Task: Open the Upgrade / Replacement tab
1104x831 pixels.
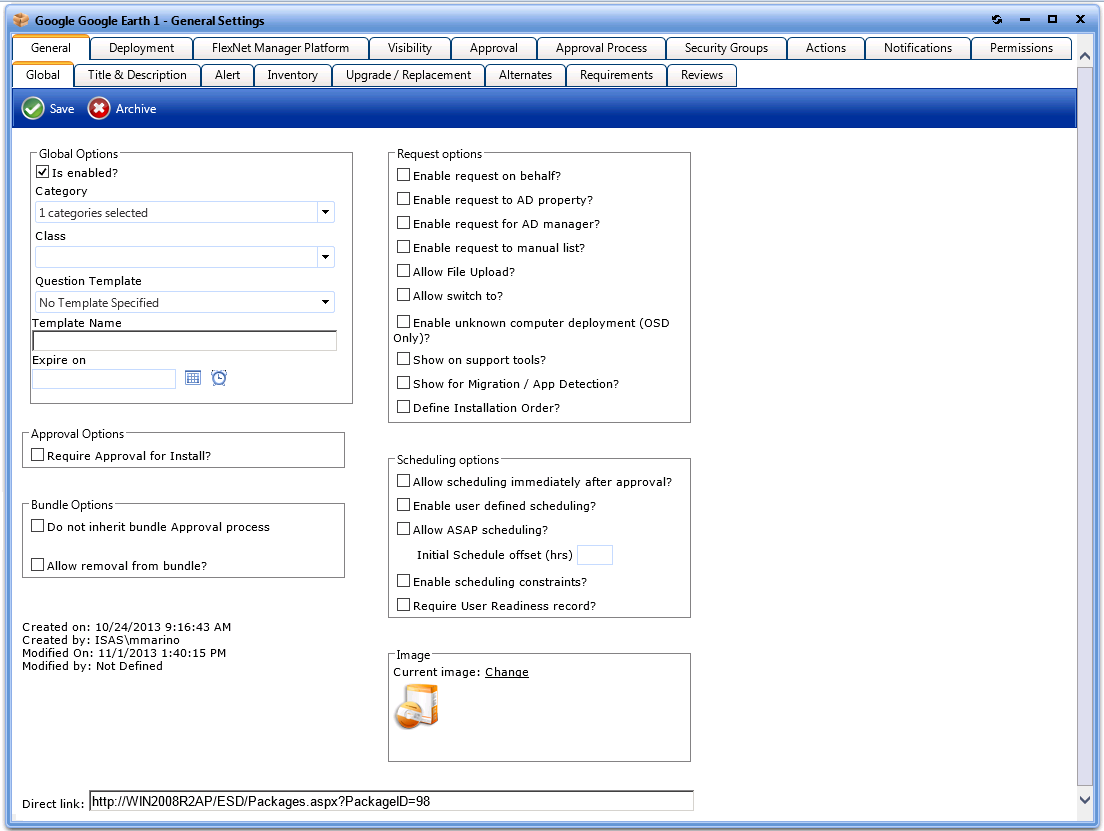Action: click(x=408, y=75)
